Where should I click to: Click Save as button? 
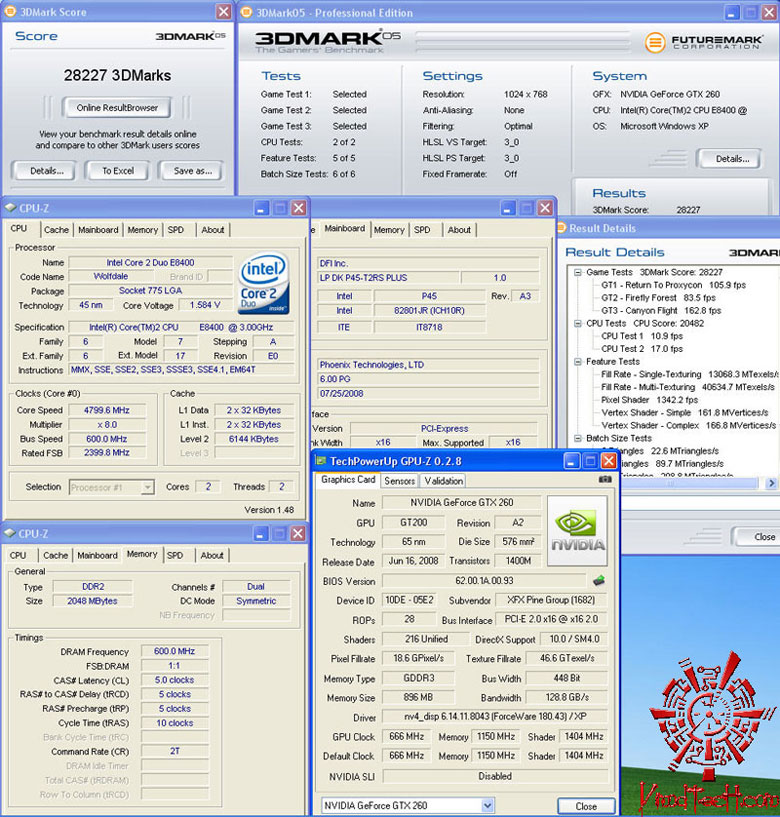pos(192,170)
